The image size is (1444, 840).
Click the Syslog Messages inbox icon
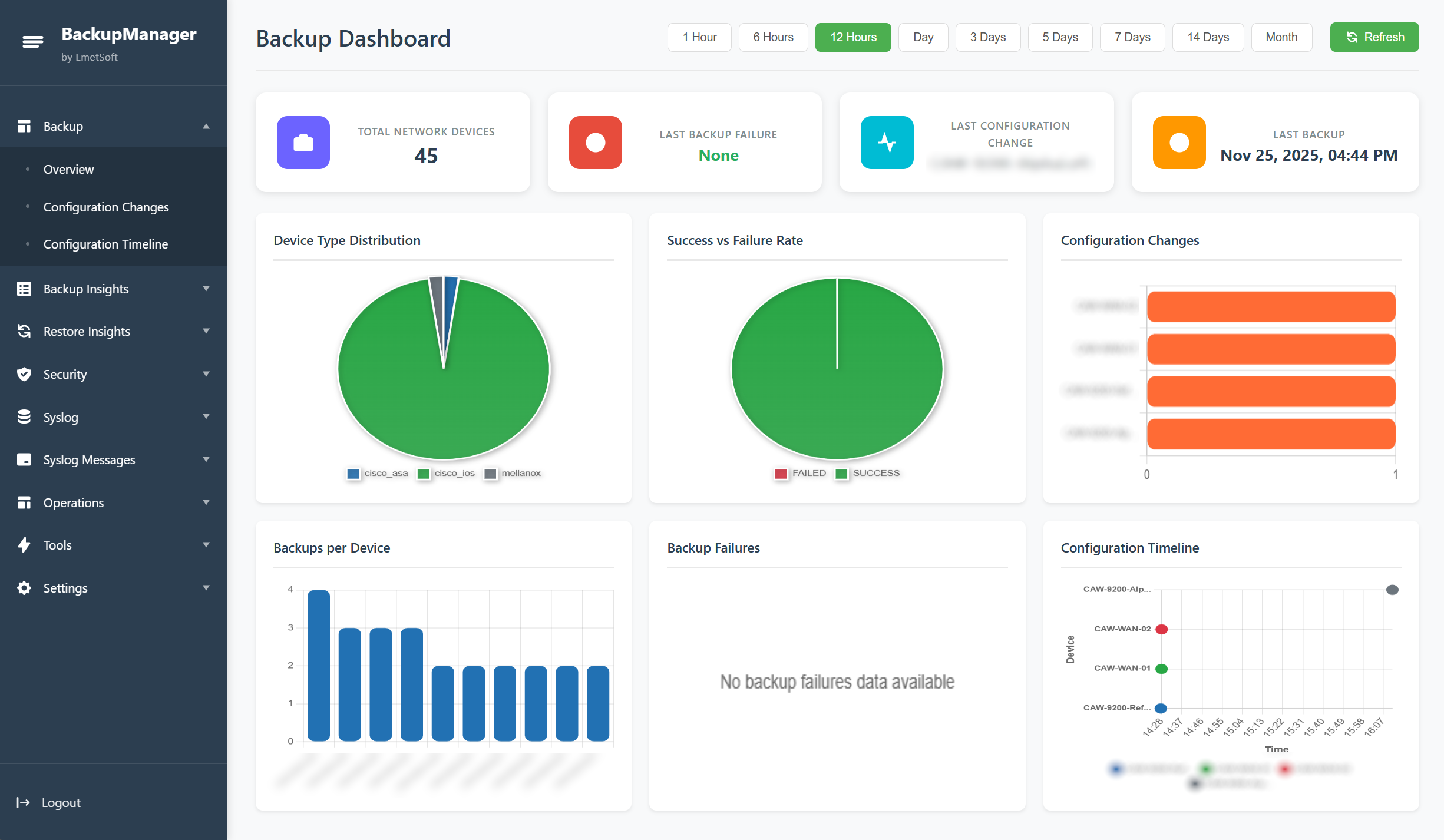tap(24, 459)
